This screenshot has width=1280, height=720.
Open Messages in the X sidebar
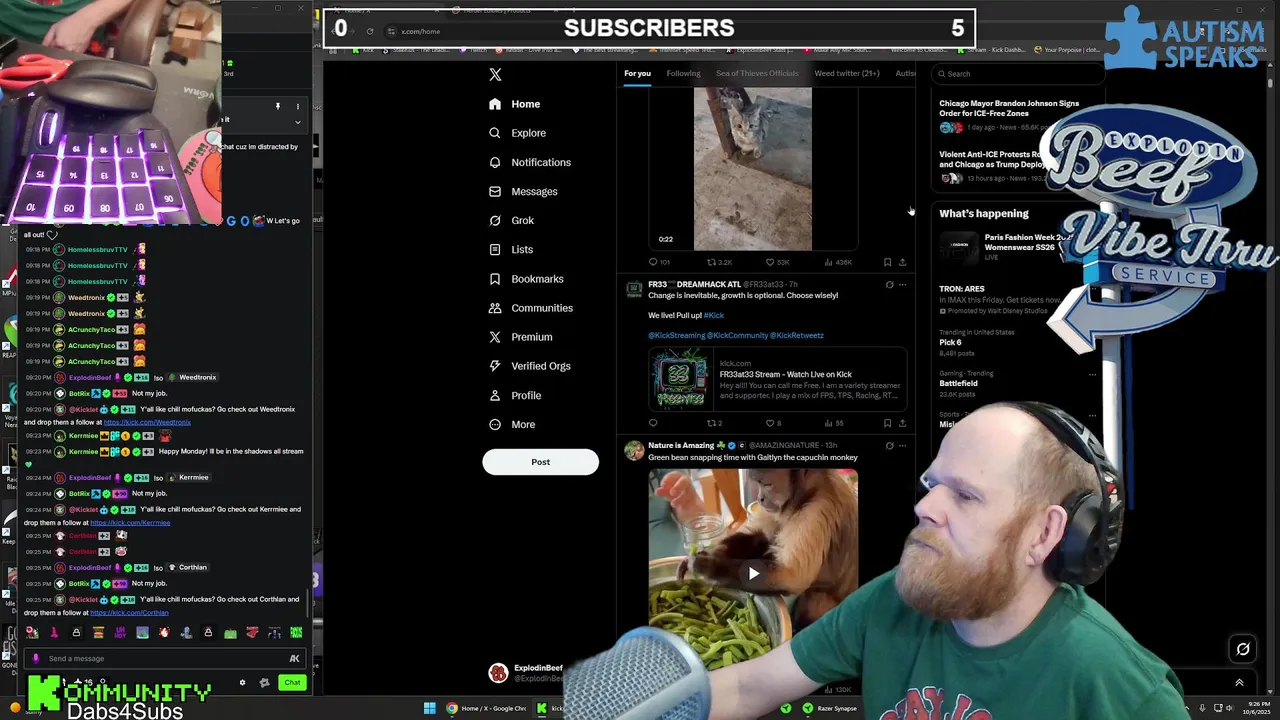523,191
